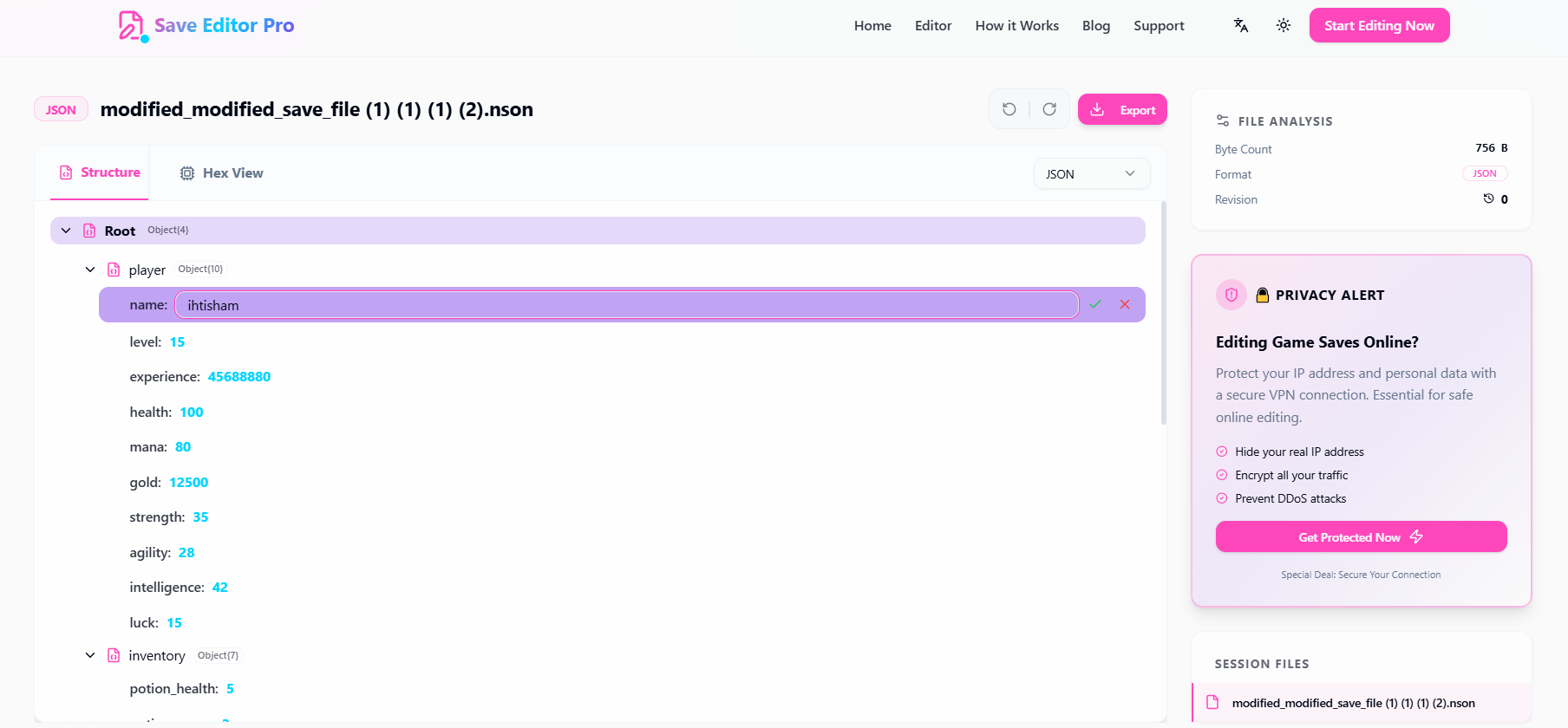Click the potion_health value 5

point(230,688)
